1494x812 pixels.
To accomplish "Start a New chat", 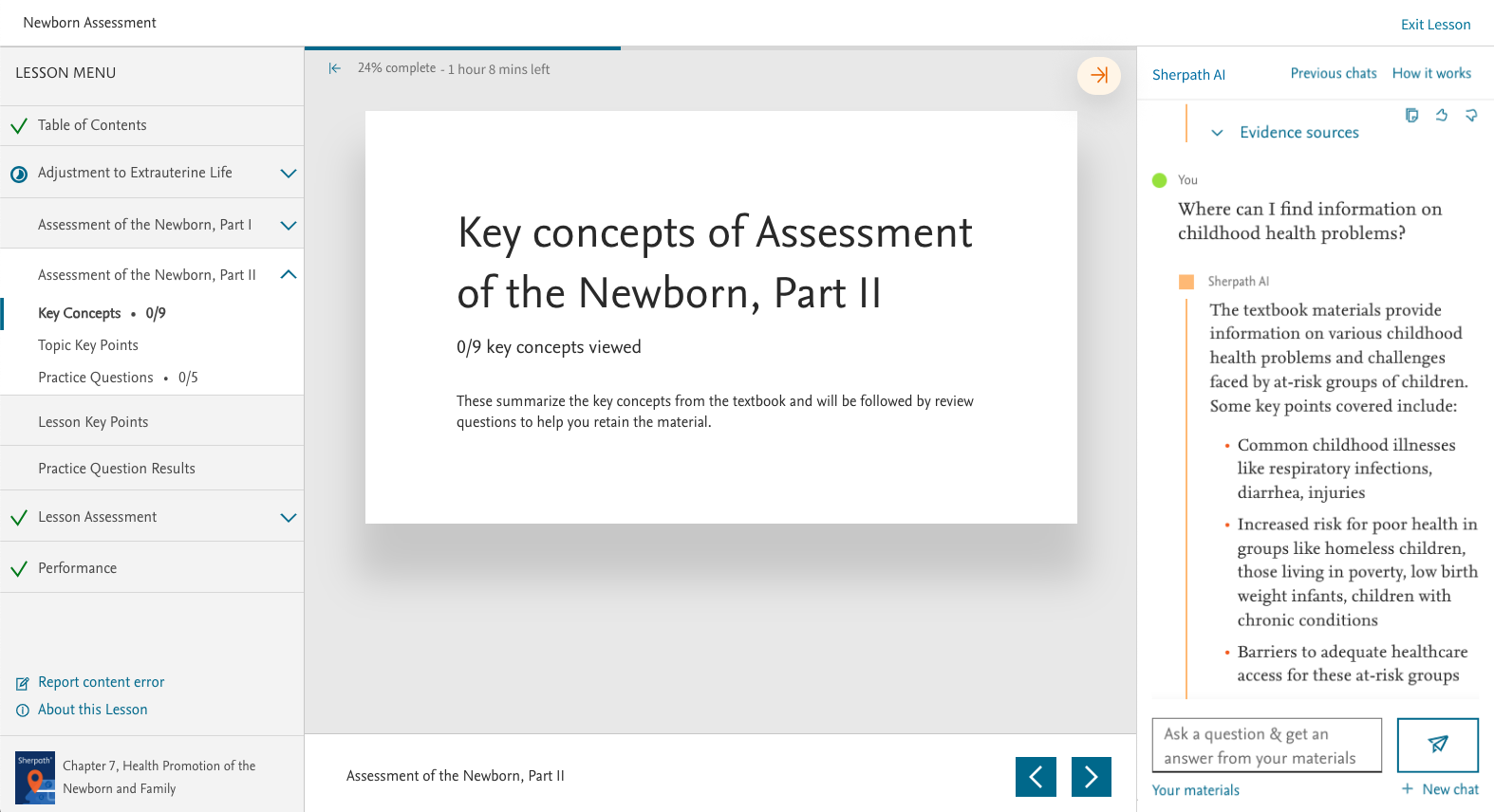I will (x=1449, y=789).
